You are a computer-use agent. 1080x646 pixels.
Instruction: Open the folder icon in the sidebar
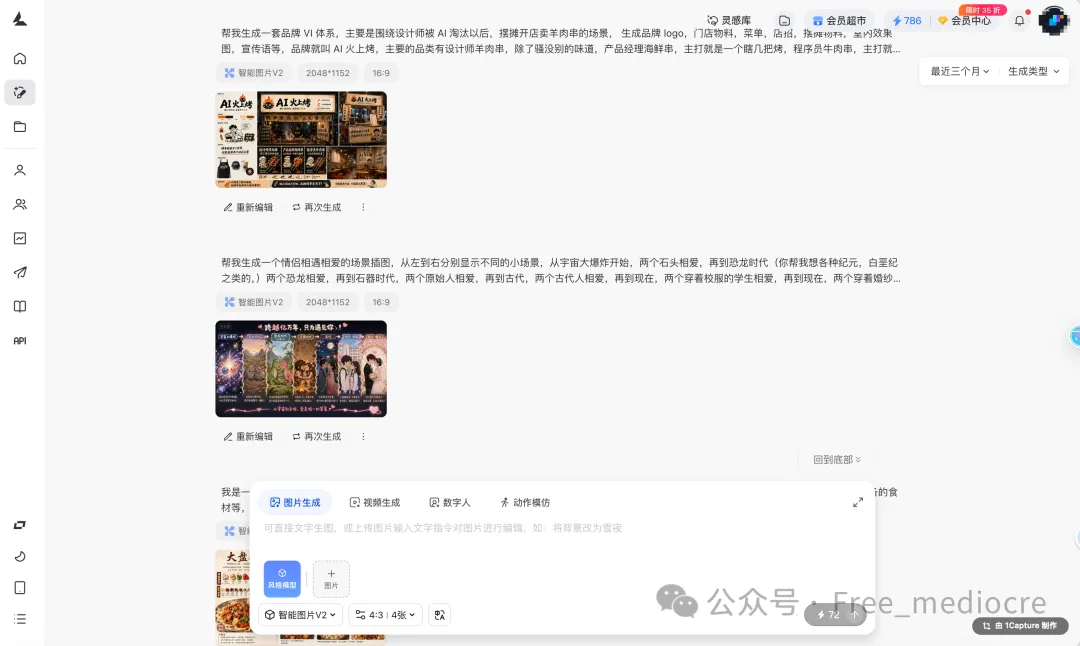coord(20,127)
